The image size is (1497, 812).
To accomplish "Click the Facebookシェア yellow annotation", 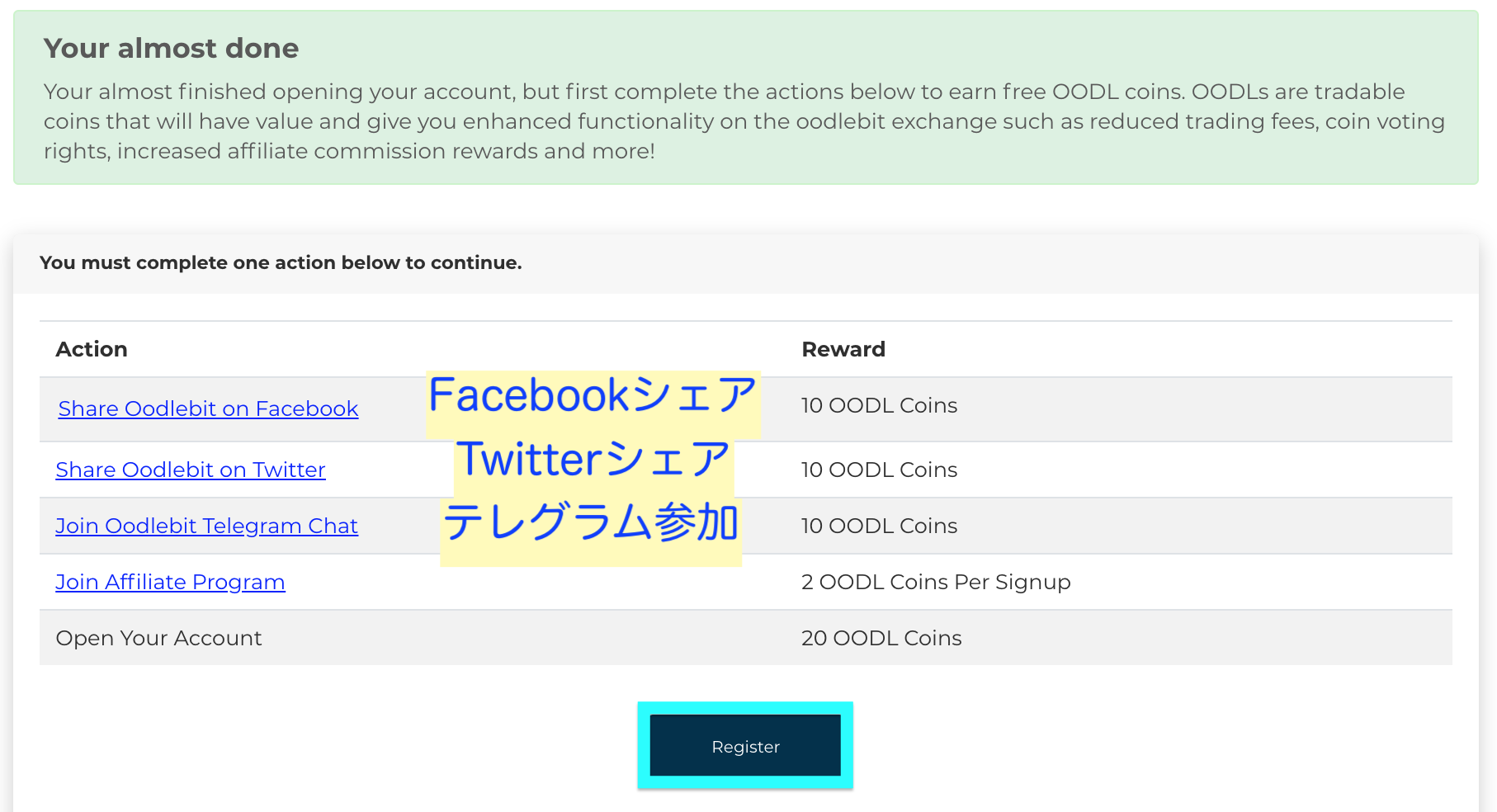I will (593, 396).
